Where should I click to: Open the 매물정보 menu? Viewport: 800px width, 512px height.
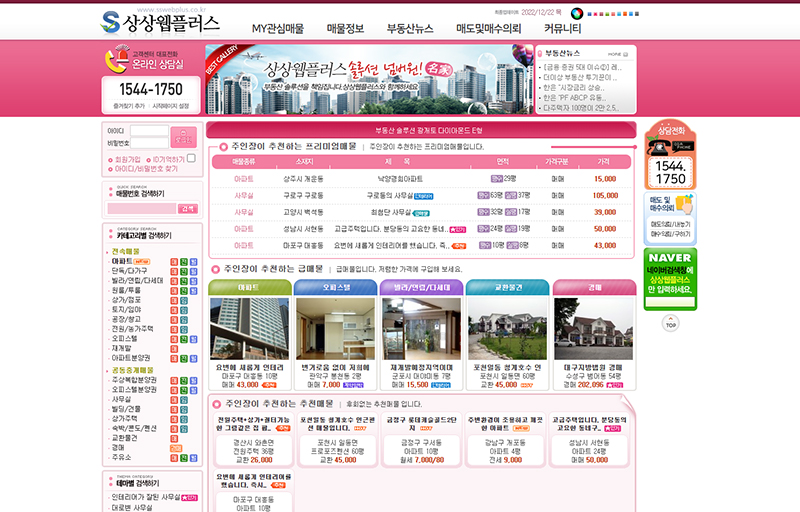point(345,29)
